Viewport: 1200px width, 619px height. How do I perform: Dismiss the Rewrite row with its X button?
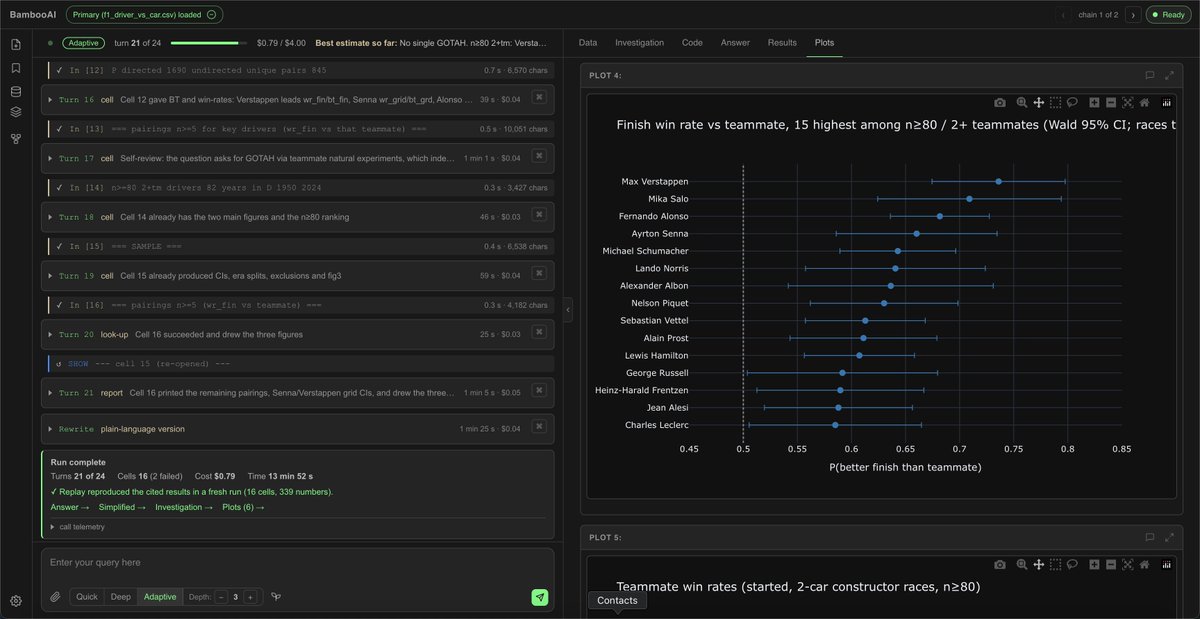538,427
